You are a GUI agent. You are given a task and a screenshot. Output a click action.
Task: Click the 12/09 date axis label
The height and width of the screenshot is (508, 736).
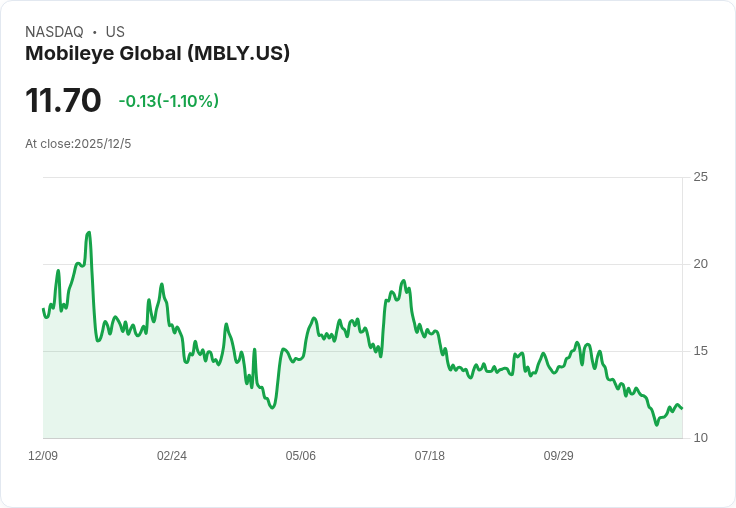point(43,456)
